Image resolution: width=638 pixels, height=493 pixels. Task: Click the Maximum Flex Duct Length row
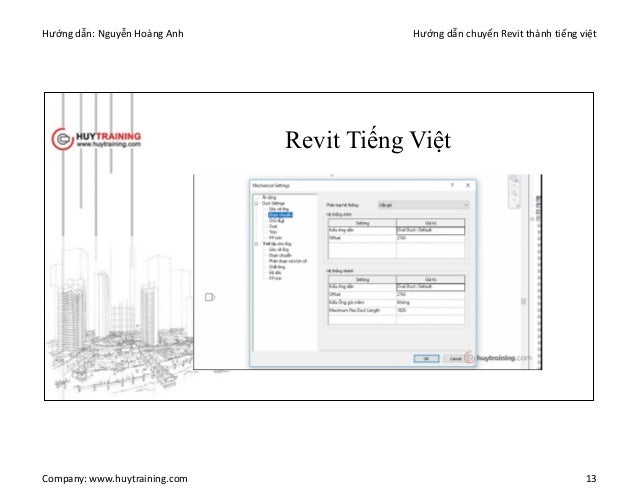396,310
